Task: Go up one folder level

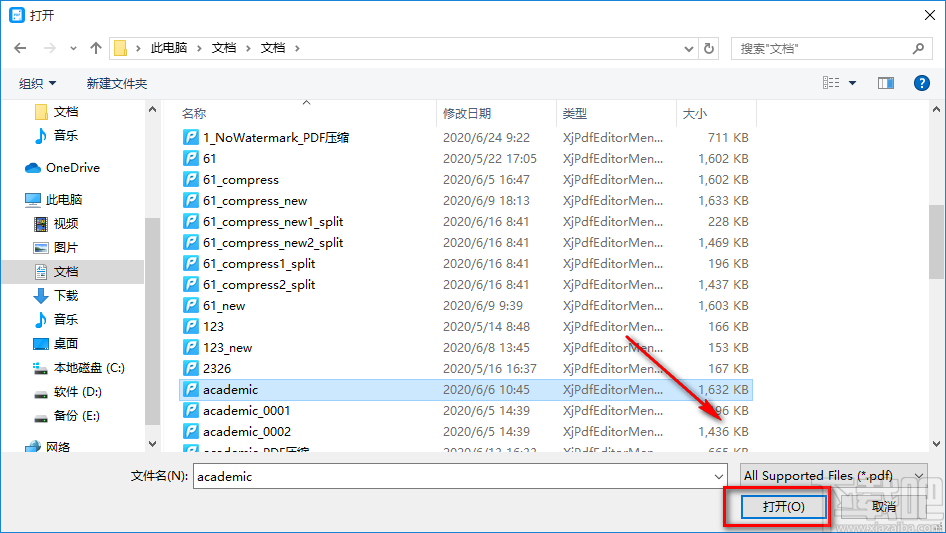Action: pyautogui.click(x=95, y=48)
